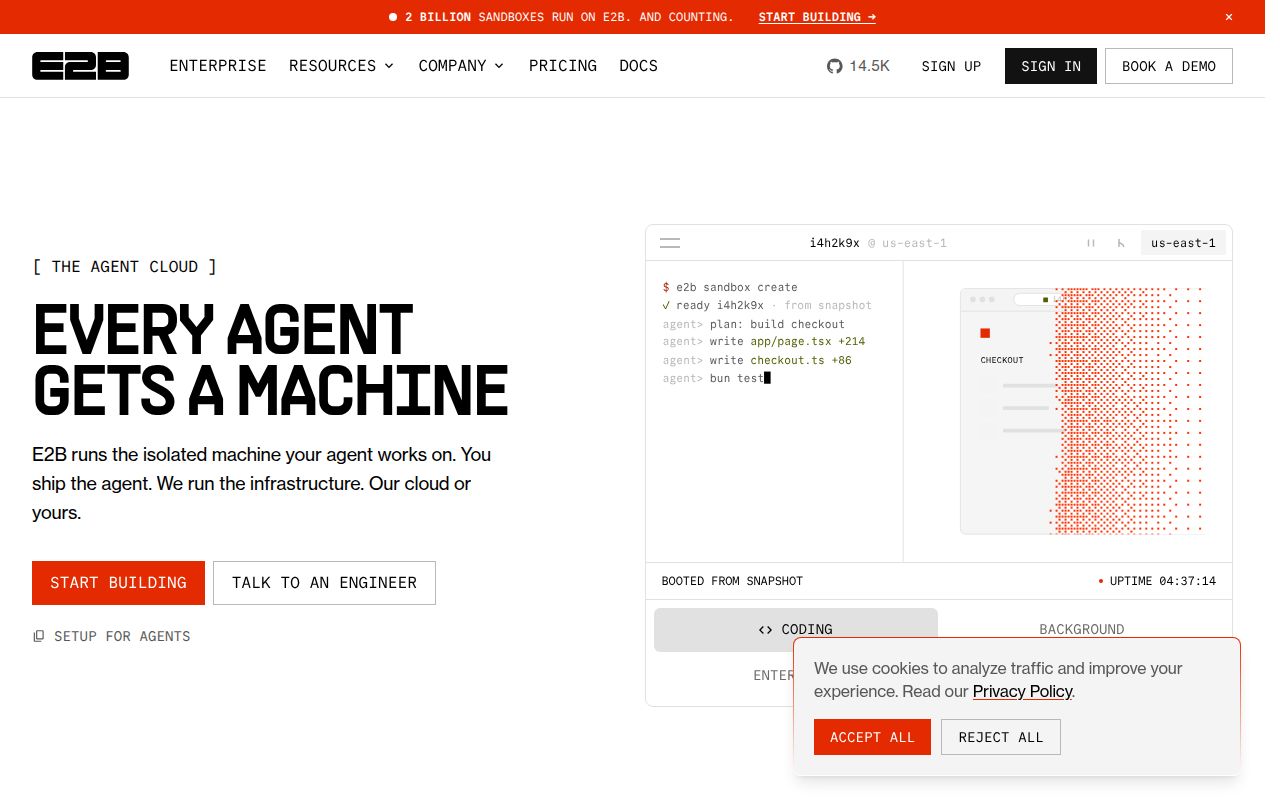The width and height of the screenshot is (1280, 800).
Task: Open the Enterprise nav item
Action: pos(218,66)
